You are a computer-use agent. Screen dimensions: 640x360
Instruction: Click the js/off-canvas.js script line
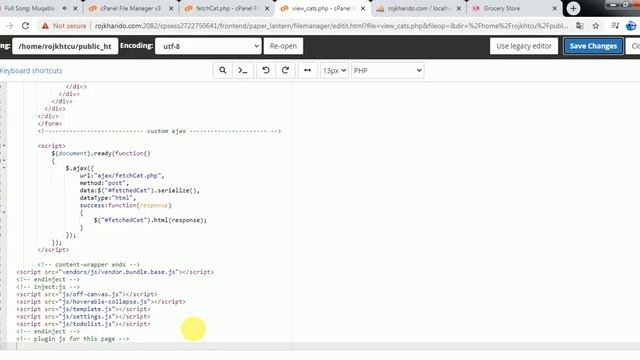coord(87,294)
